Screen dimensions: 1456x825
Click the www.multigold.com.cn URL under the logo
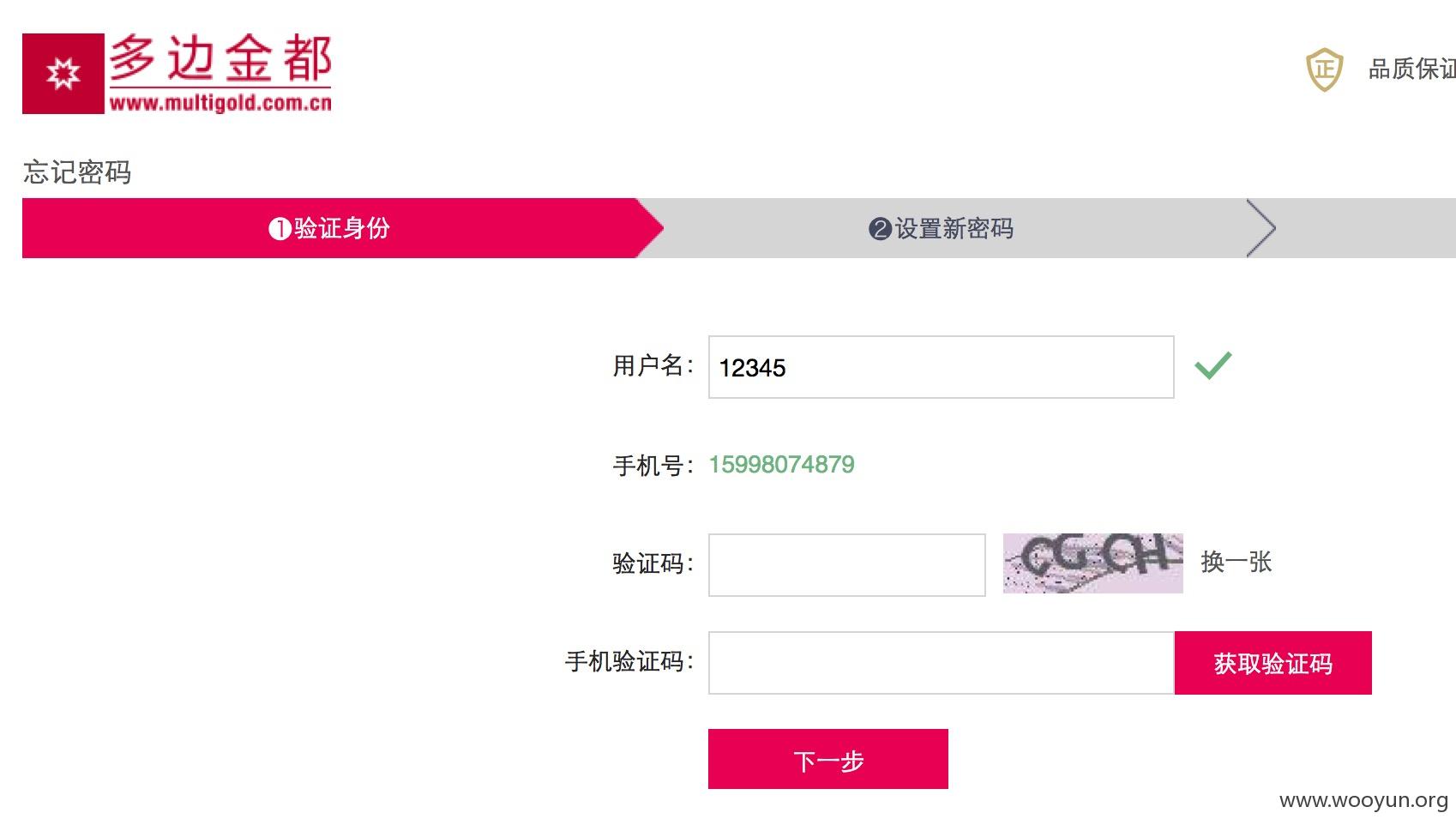[220, 103]
